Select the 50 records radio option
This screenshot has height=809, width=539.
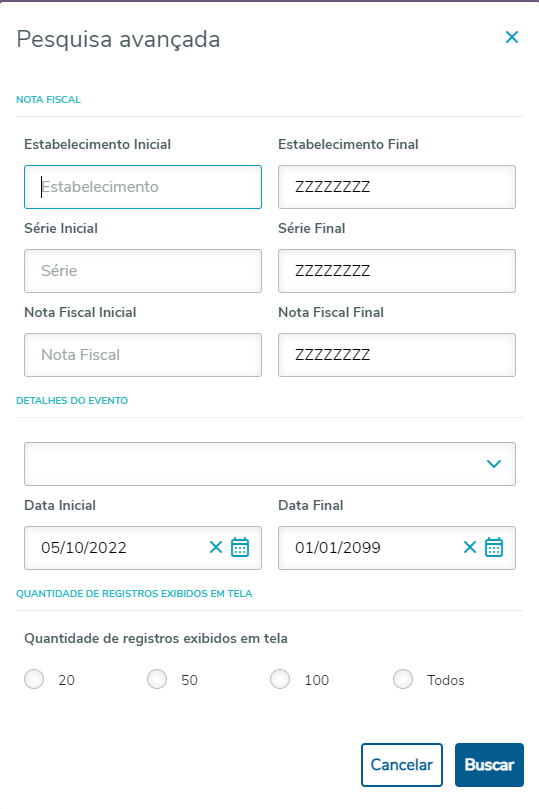(x=157, y=679)
